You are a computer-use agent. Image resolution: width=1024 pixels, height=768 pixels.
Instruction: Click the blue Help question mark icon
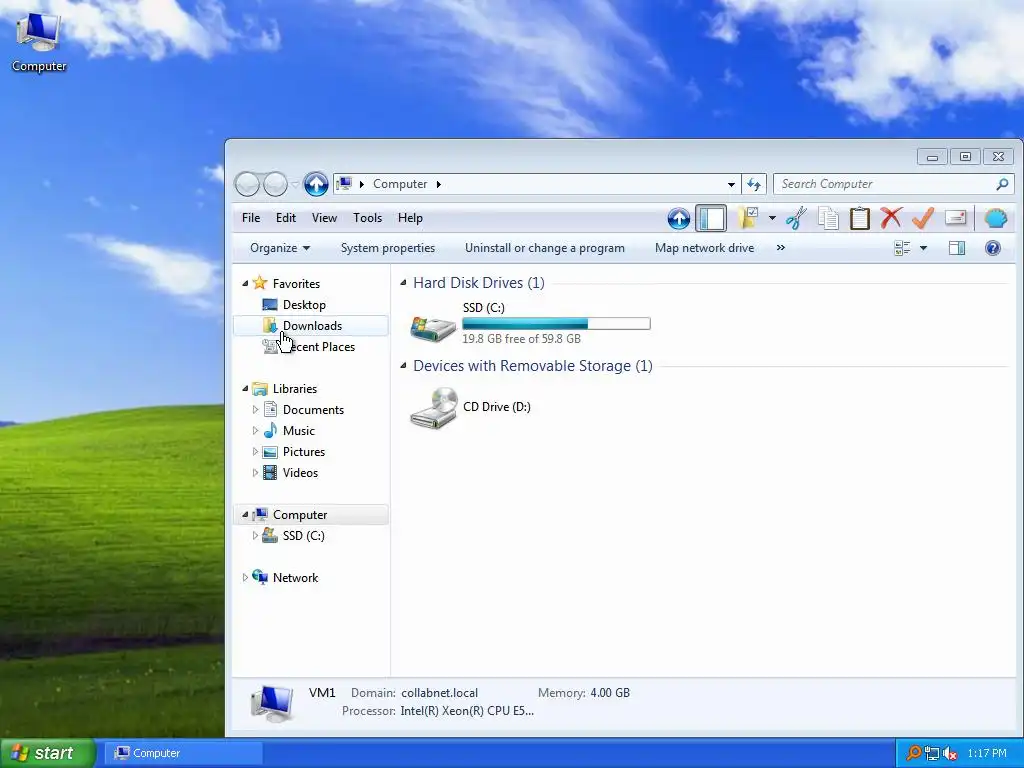point(993,248)
